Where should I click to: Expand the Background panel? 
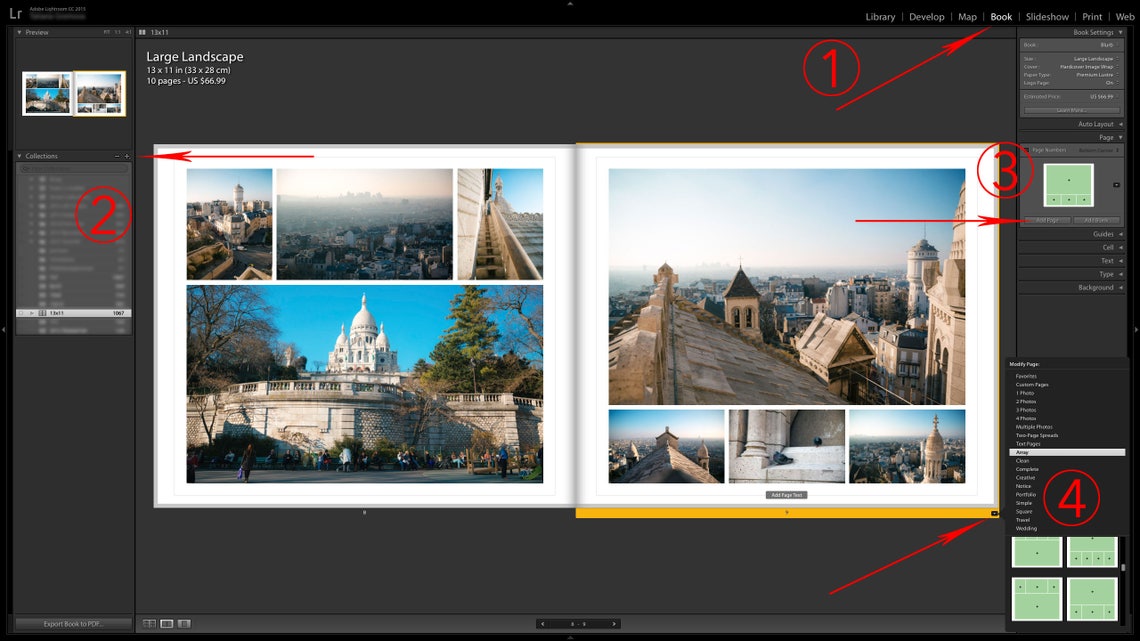coord(1120,287)
